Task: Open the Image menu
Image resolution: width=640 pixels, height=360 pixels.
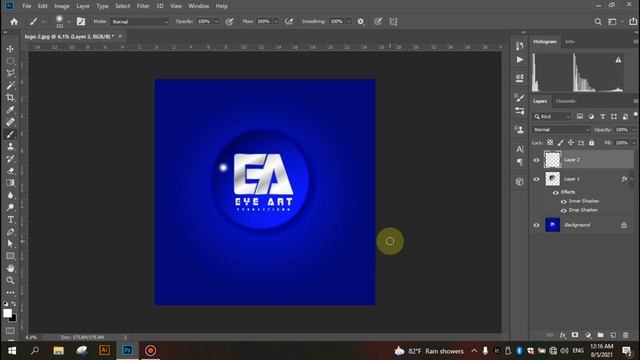Action: pos(62,6)
